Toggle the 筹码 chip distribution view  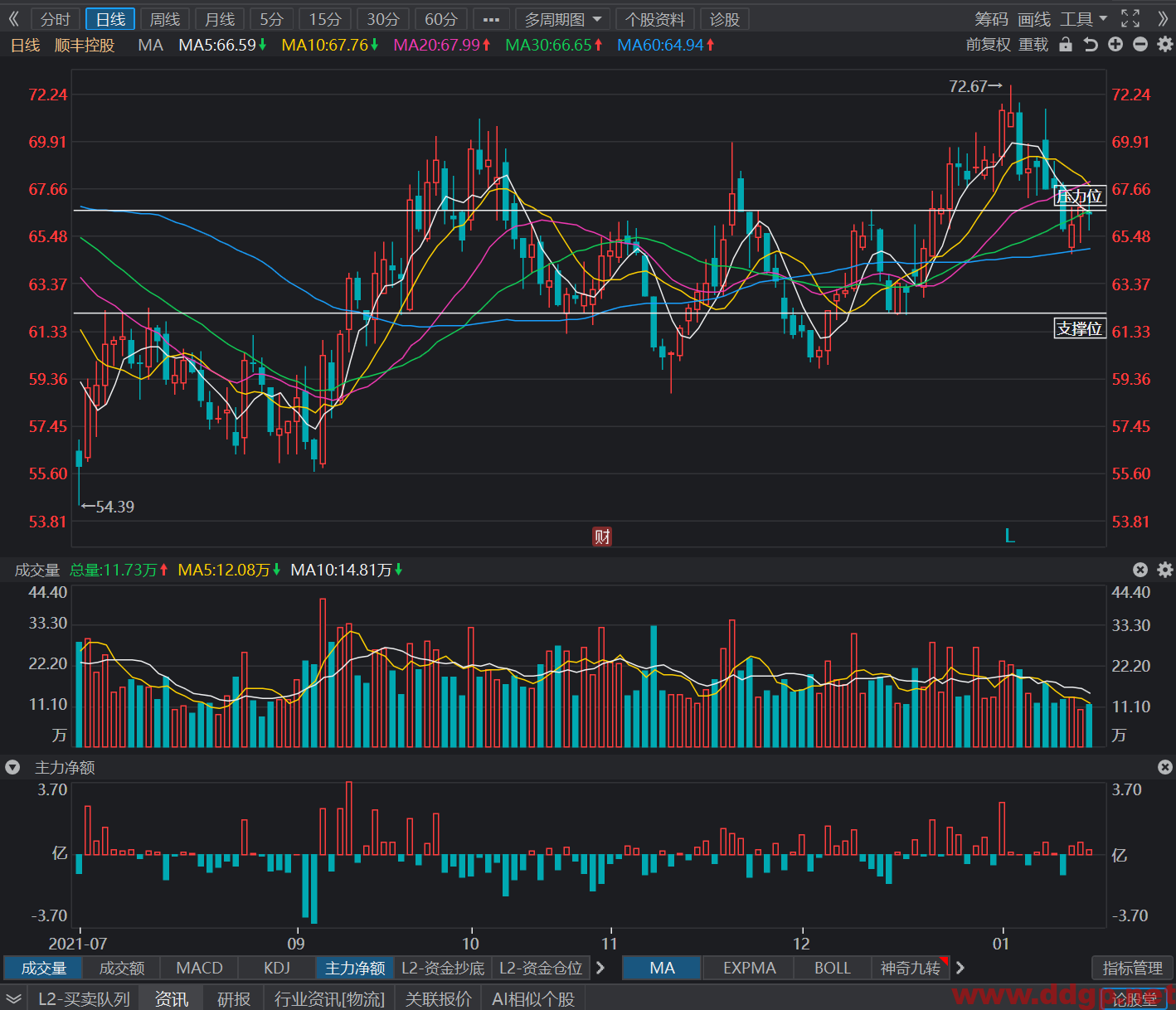[991, 19]
